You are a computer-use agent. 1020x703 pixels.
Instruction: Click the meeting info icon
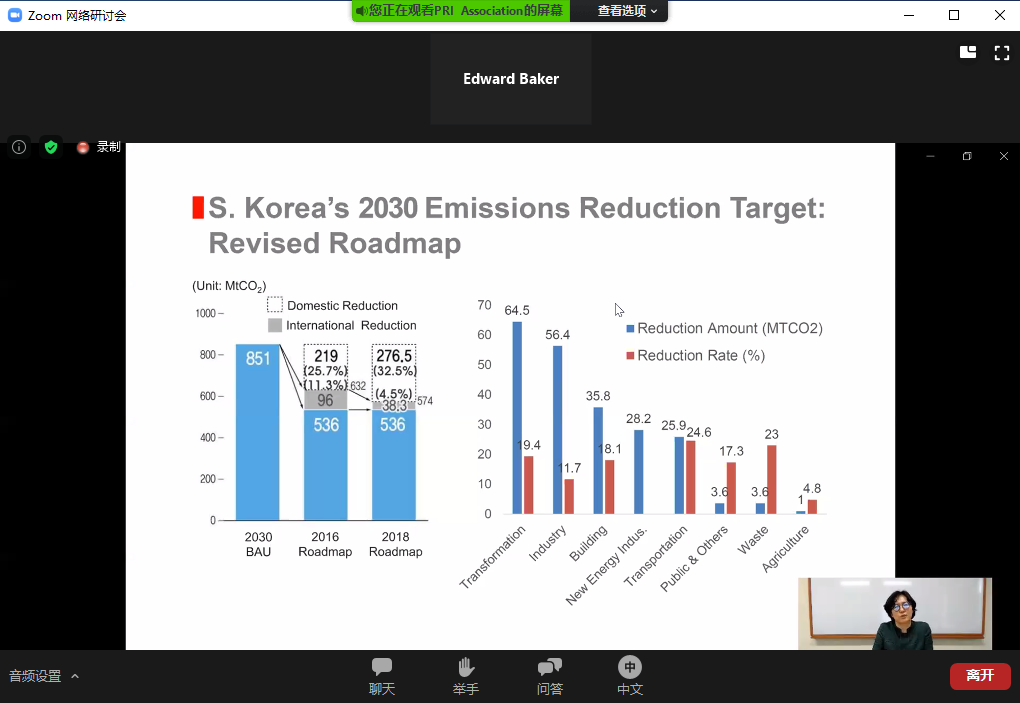tap(19, 147)
